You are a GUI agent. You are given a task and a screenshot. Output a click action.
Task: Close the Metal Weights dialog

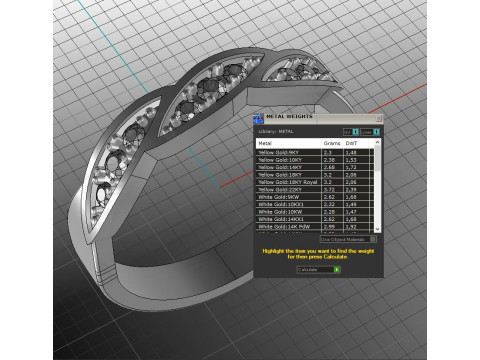pos(378,118)
